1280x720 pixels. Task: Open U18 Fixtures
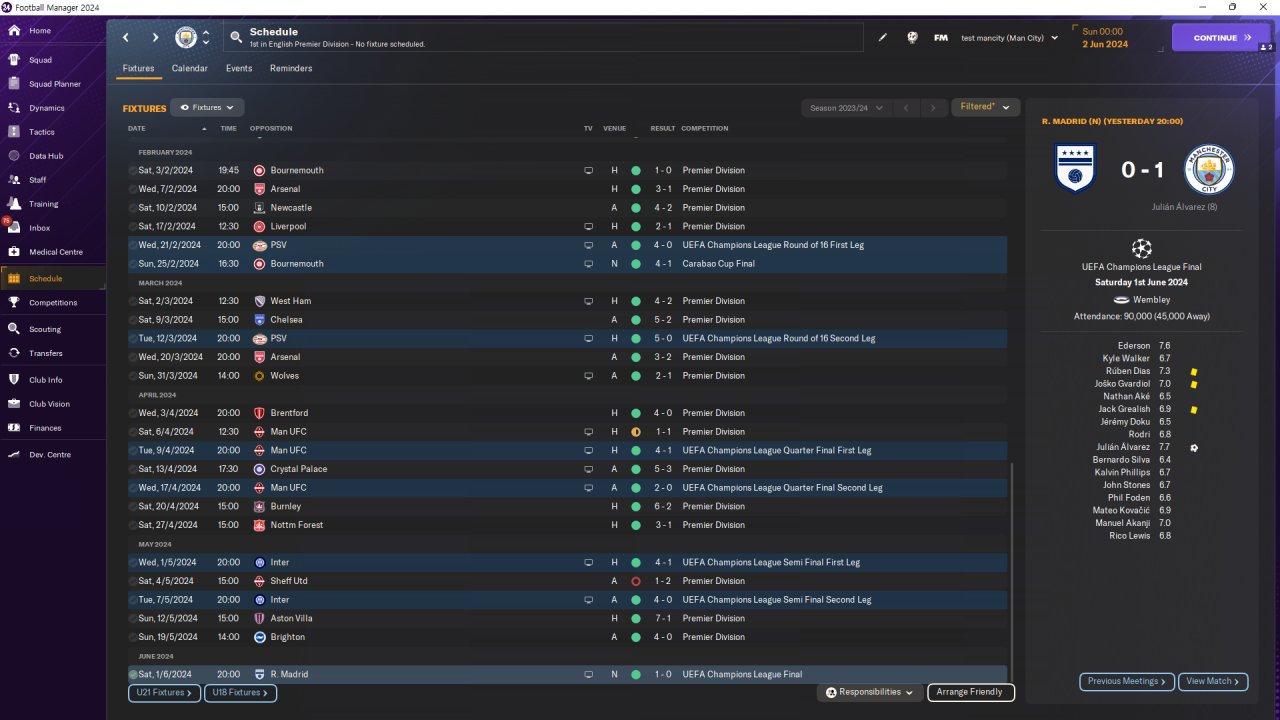point(241,692)
